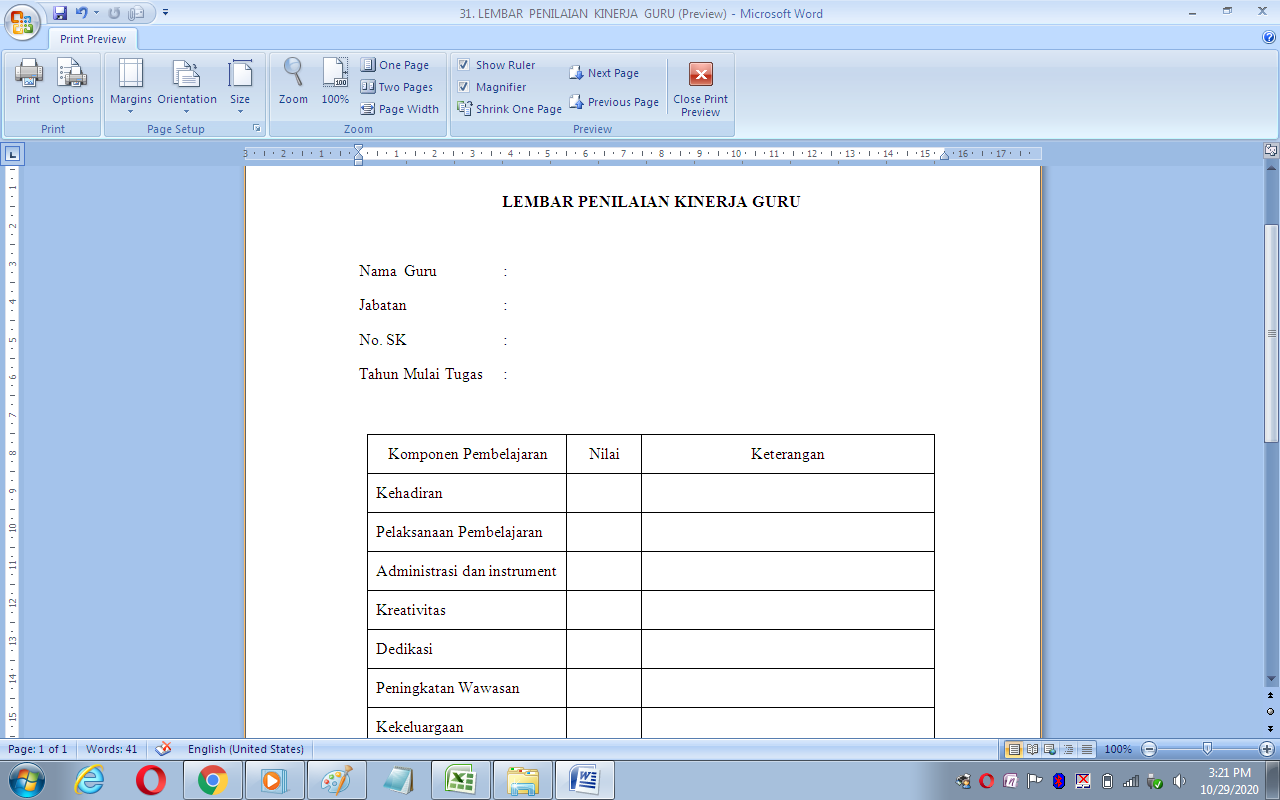Select the Print Preview tab
1280x800 pixels.
pos(93,39)
